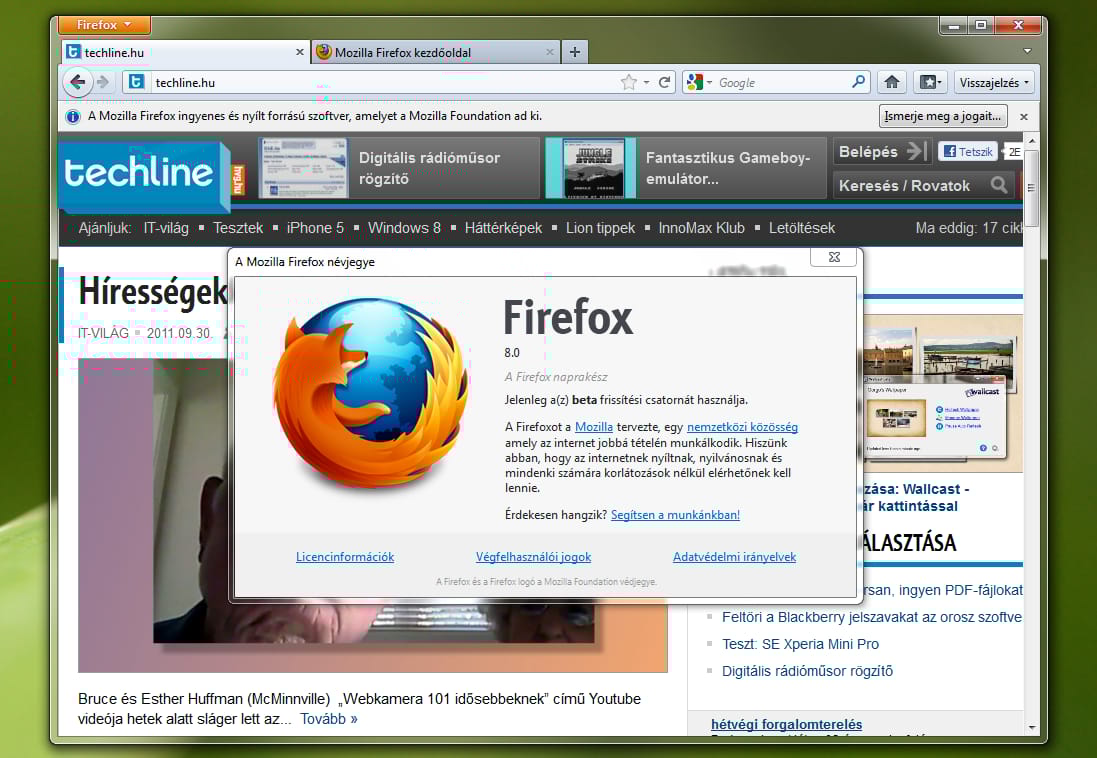Open the Wallcast article title link
1097x758 pixels.
916,498
